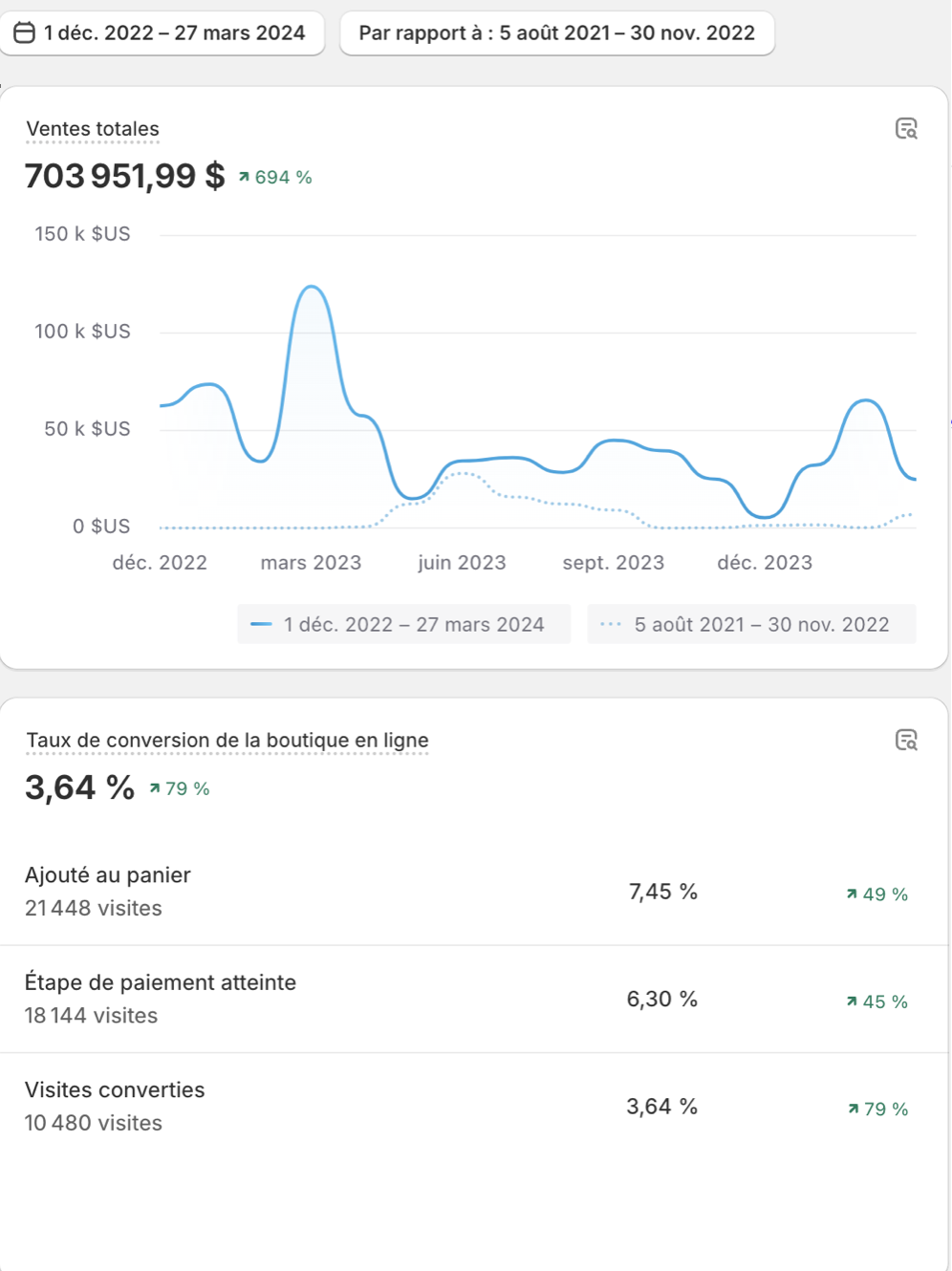The image size is (952, 1271).
Task: Open the Par rapport à comparison period selector
Action: click(556, 33)
